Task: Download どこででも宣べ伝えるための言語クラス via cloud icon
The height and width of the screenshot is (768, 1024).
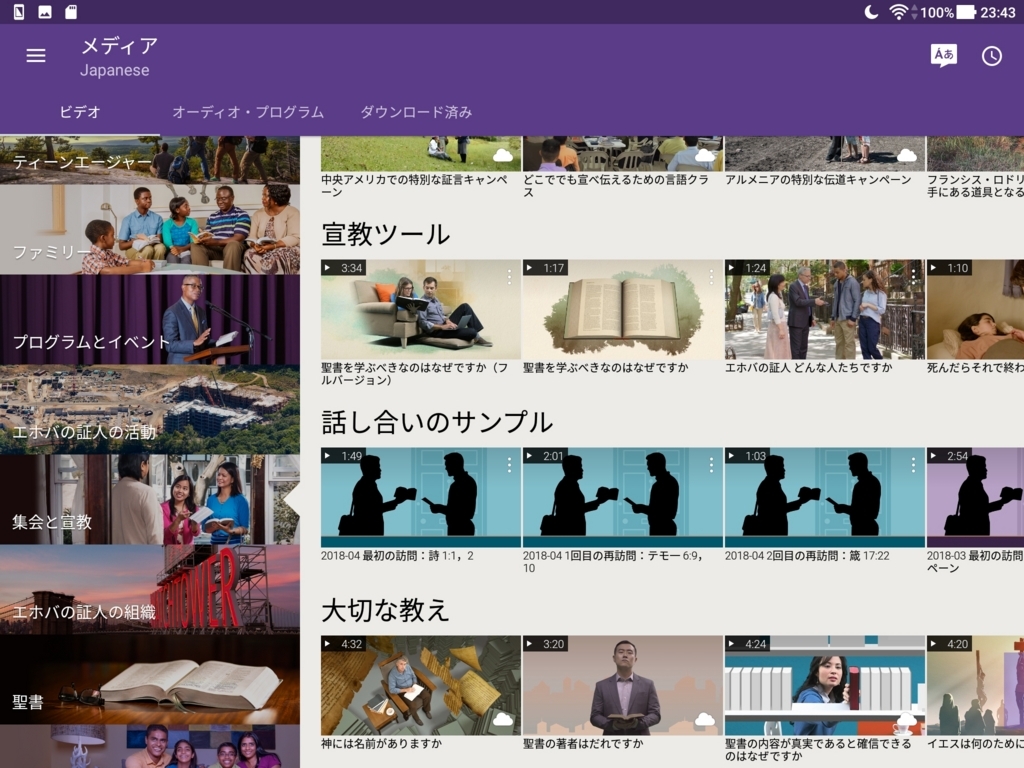Action: [x=705, y=155]
